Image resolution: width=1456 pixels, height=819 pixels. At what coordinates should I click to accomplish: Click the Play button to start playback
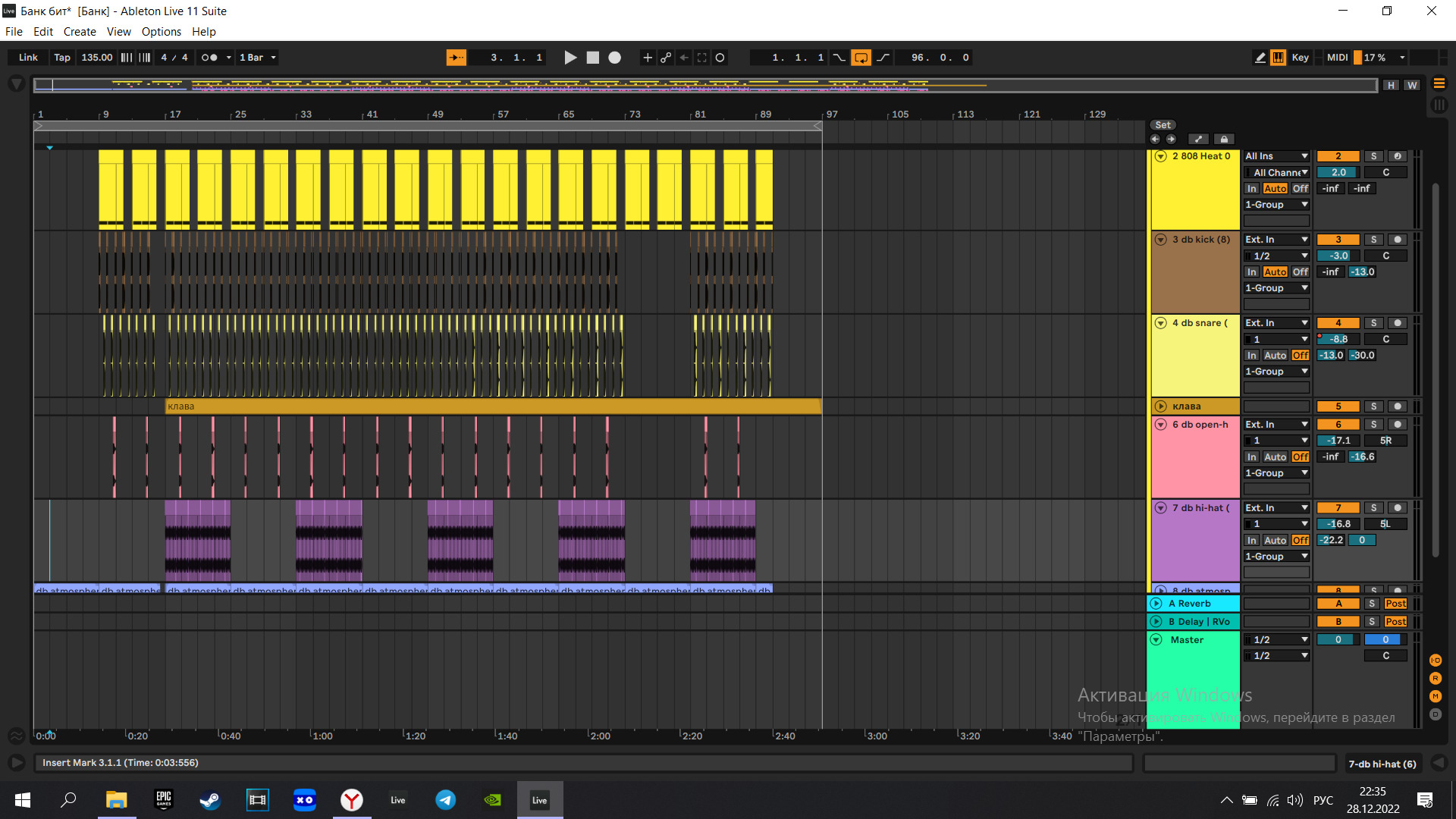pyautogui.click(x=568, y=57)
